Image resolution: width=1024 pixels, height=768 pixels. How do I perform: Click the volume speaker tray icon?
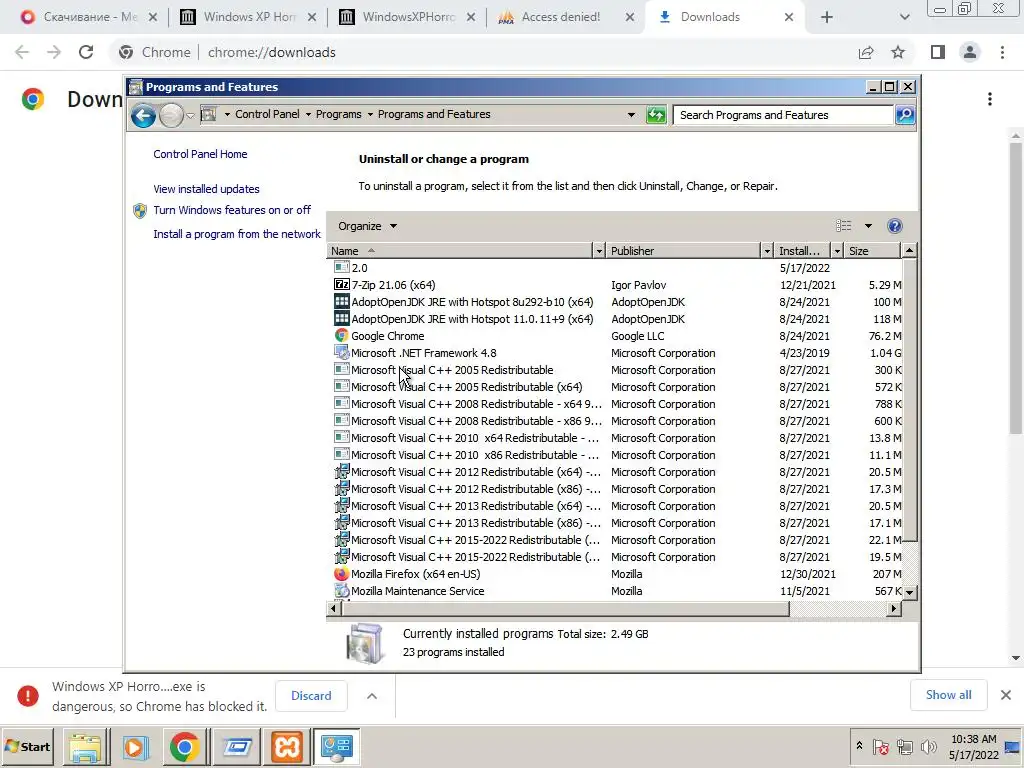point(928,746)
